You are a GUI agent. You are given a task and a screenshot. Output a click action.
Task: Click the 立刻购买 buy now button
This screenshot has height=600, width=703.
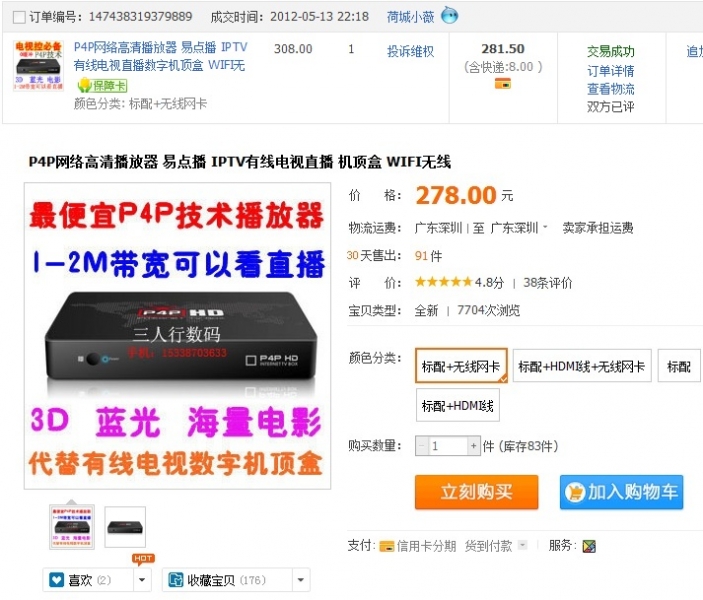476,492
